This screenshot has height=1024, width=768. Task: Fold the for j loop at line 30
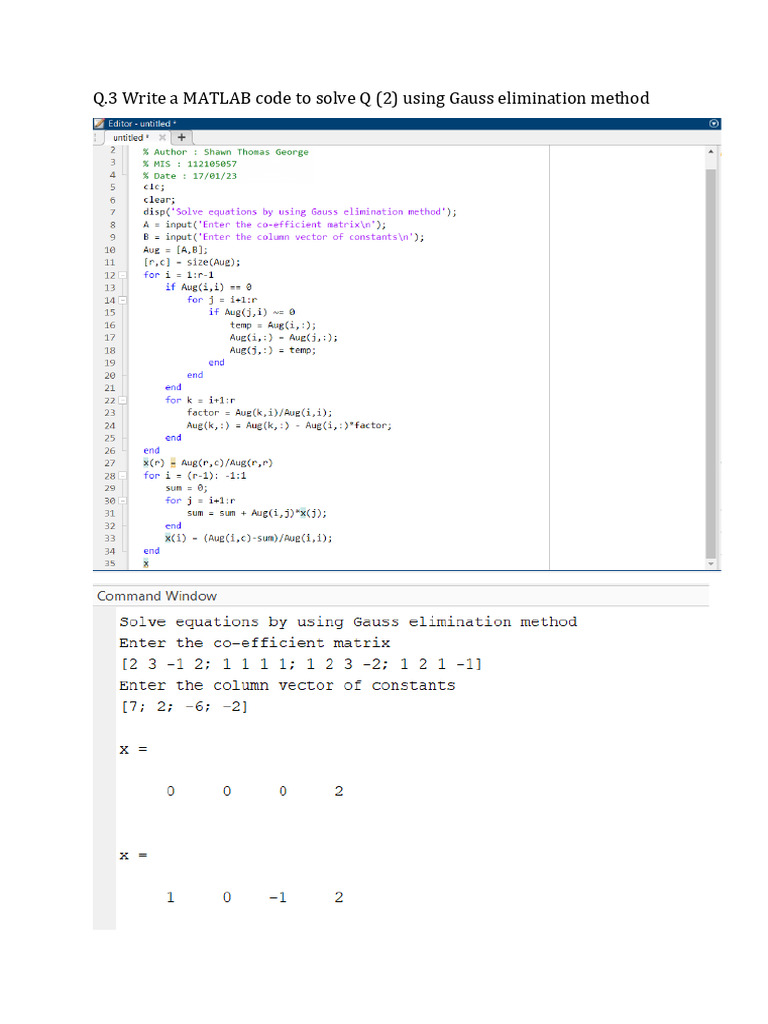tap(122, 501)
